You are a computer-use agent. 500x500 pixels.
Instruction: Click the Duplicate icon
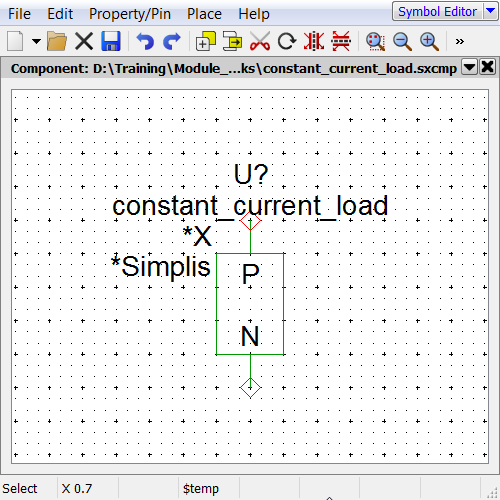206,41
